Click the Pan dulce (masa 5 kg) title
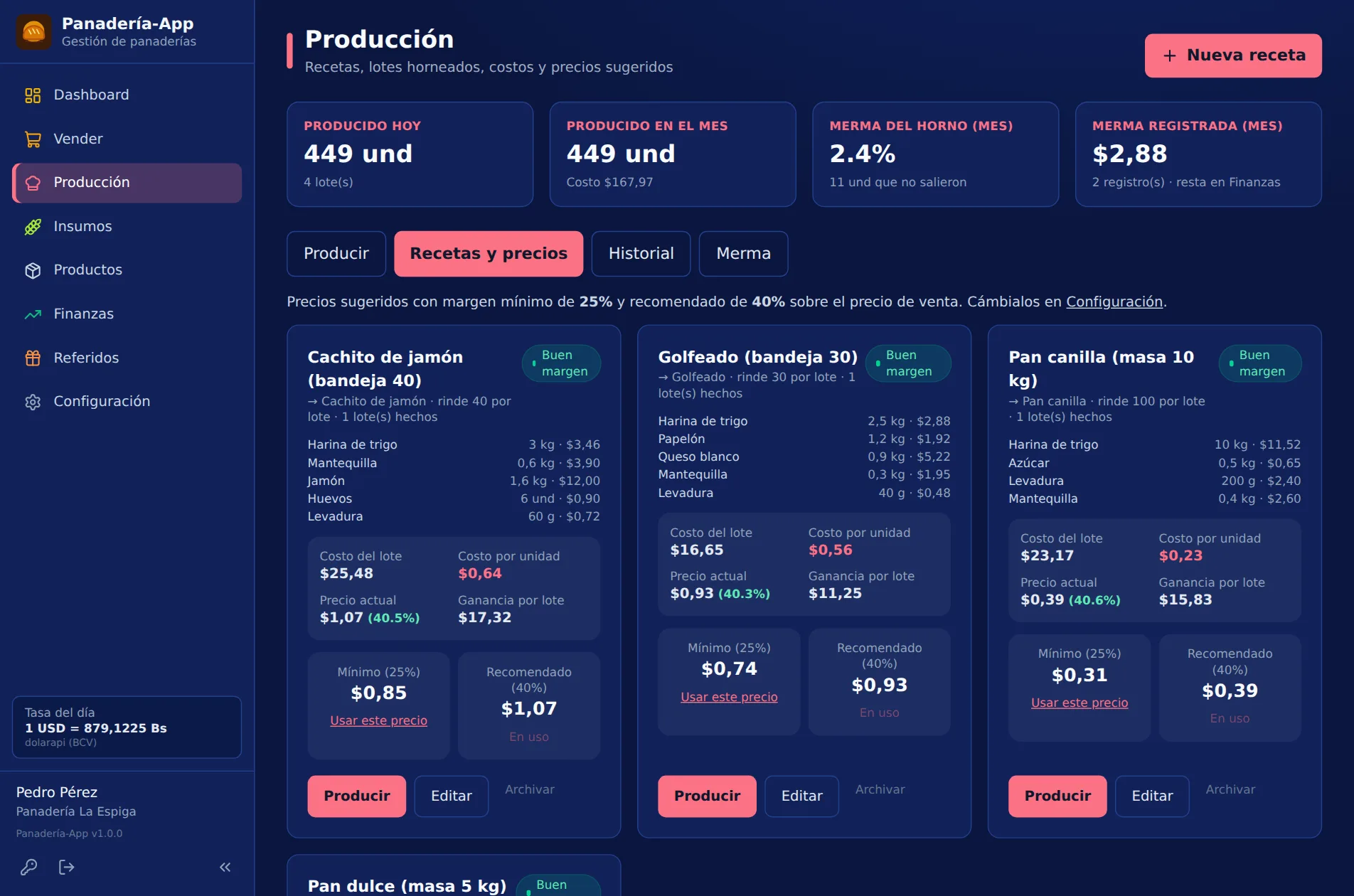Viewport: 1354px width, 896px height. tap(407, 886)
